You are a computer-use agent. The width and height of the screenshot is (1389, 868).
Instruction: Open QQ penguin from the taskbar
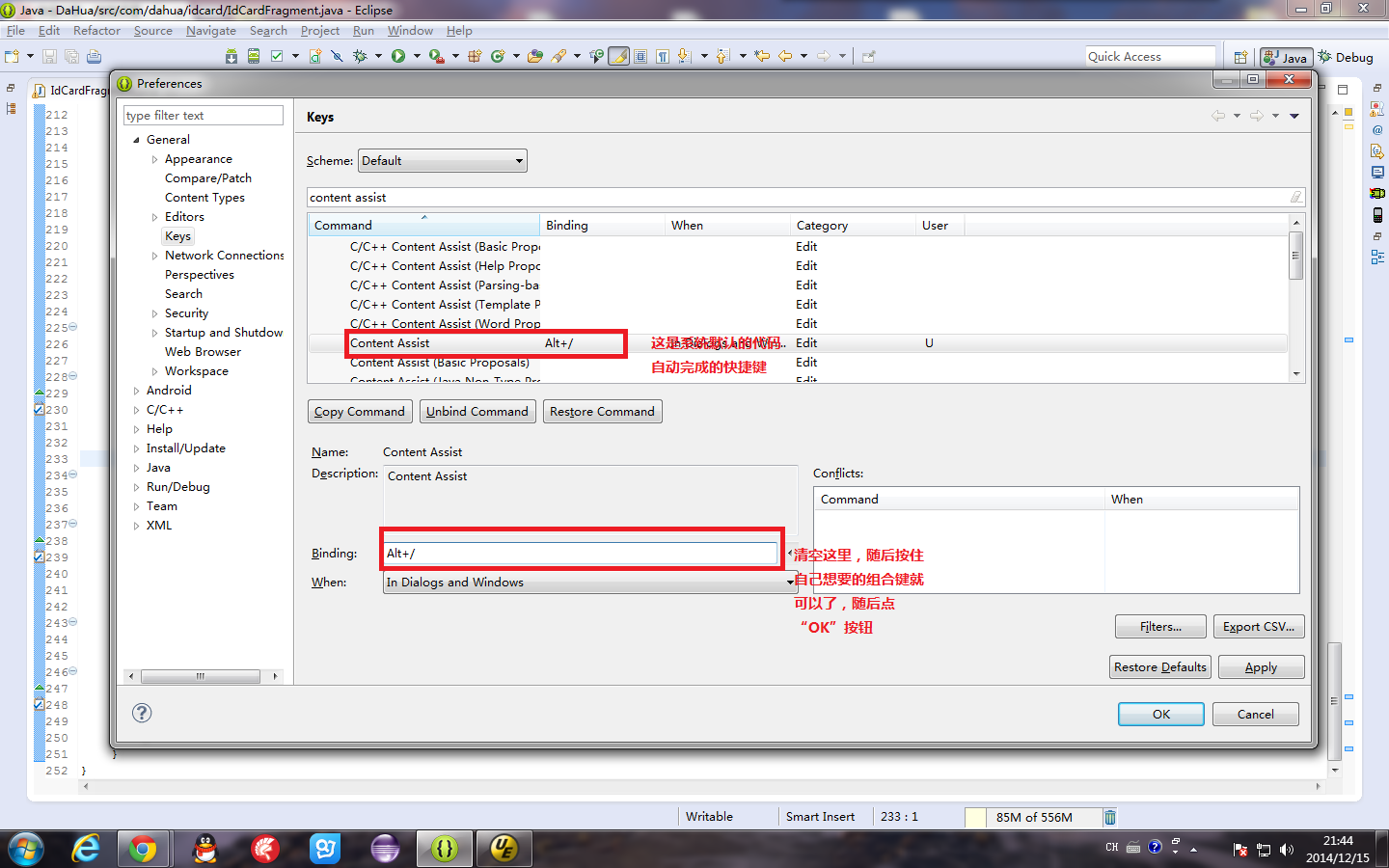[204, 849]
